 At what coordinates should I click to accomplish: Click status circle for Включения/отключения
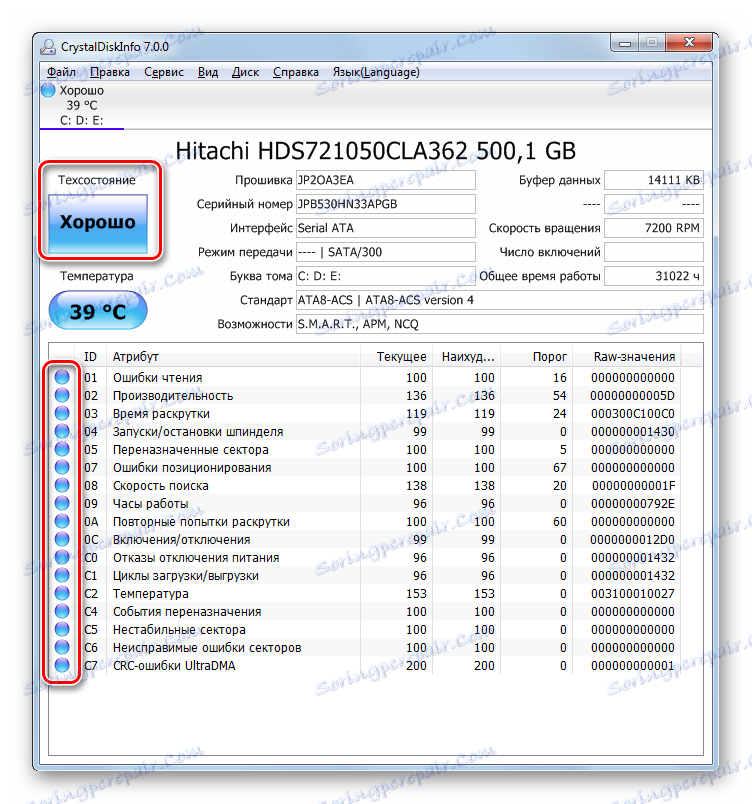coord(62,539)
